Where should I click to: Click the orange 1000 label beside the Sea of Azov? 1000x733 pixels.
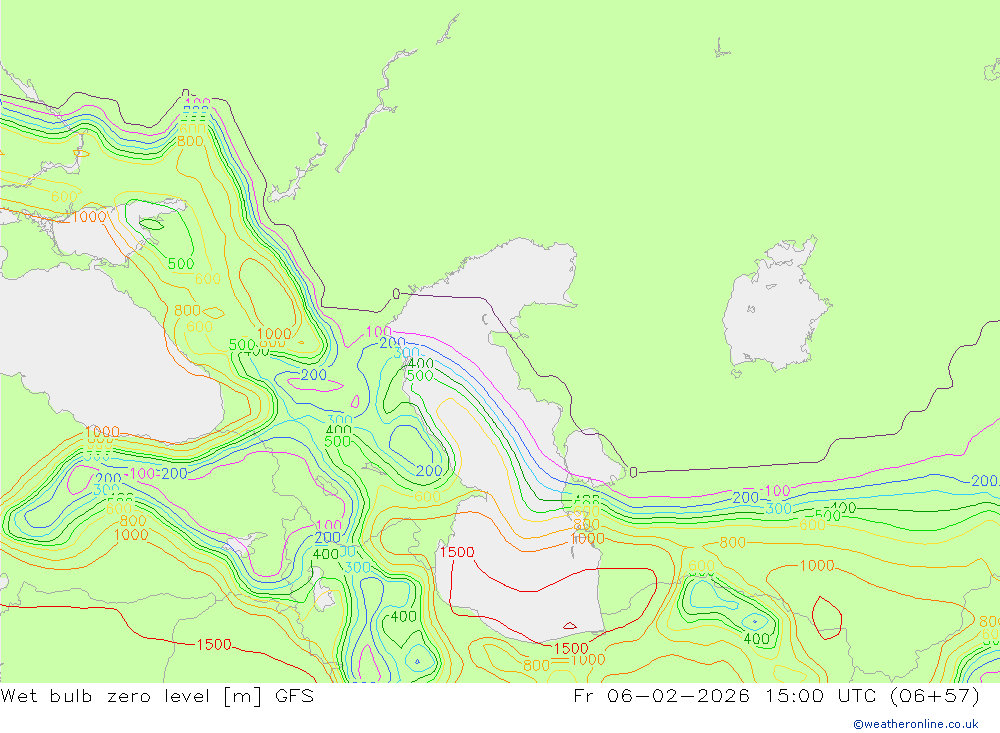[x=89, y=217]
